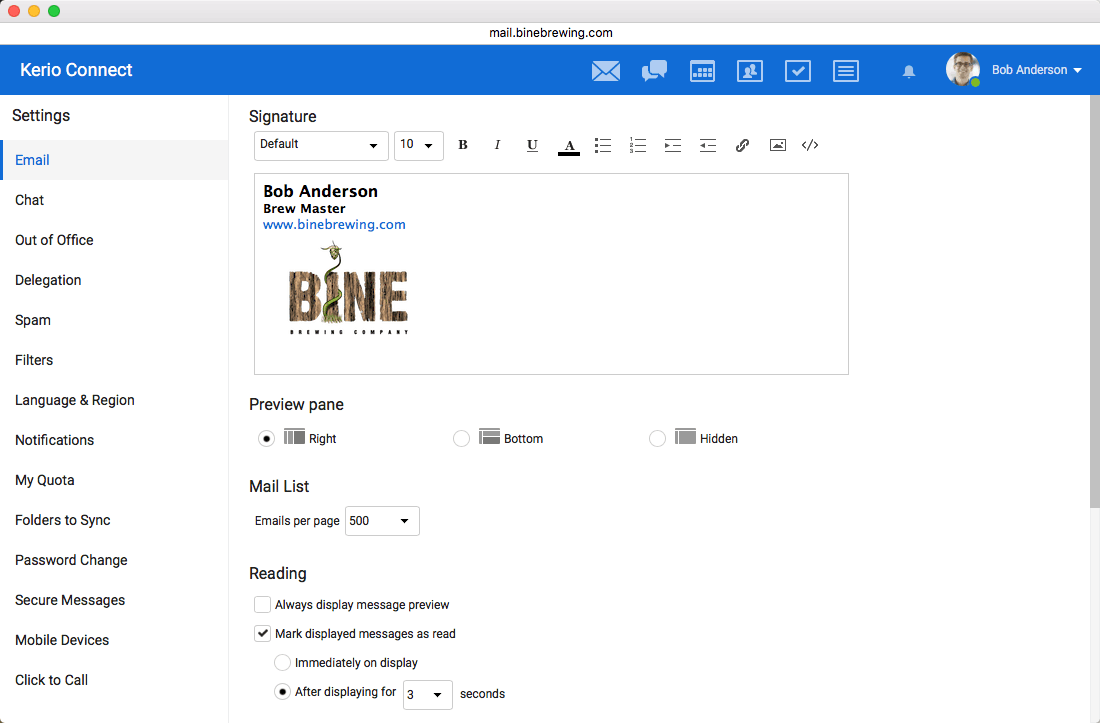Select the Bottom preview pane option
Viewport: 1100px width, 723px height.
pos(461,438)
